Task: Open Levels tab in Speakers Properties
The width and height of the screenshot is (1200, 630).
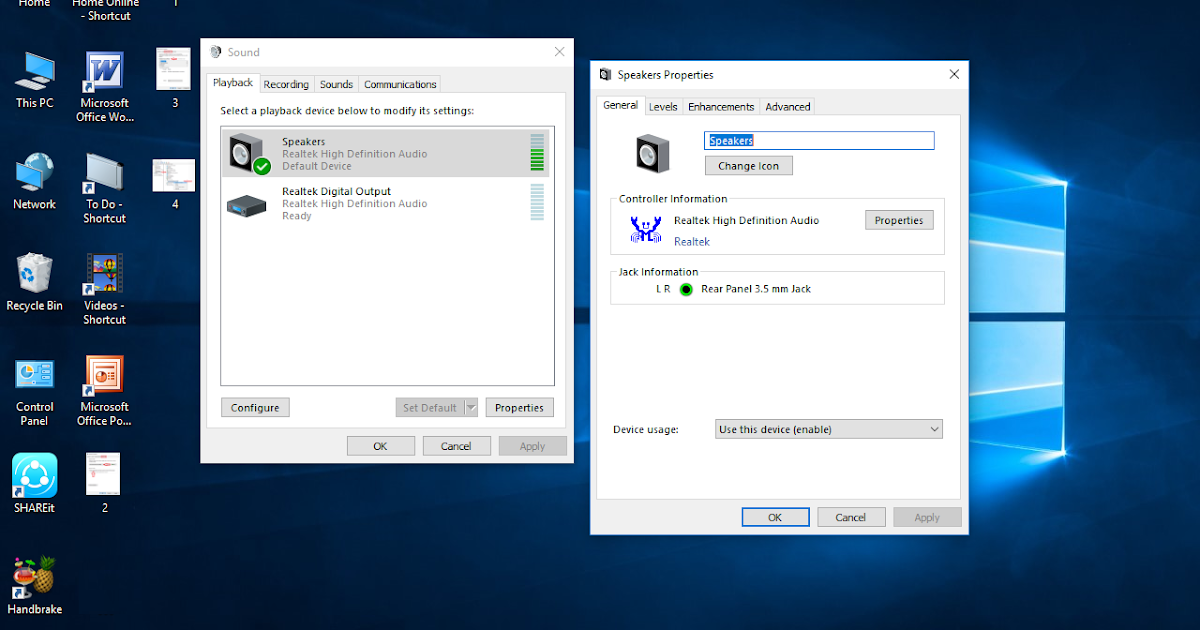Action: [663, 106]
